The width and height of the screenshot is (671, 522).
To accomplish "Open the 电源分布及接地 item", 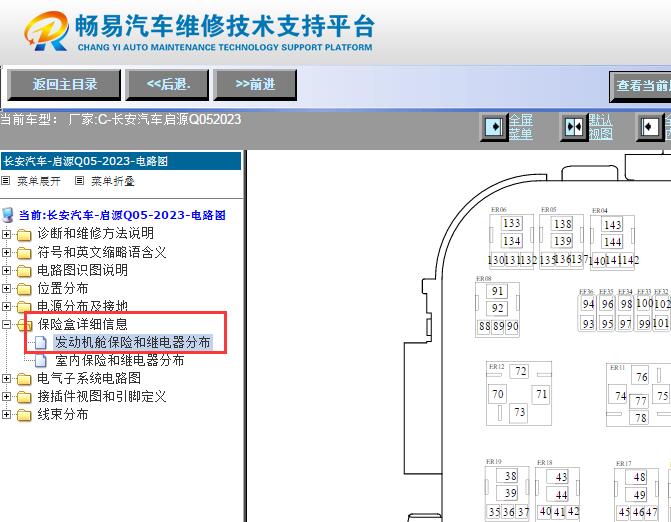I will click(82, 306).
